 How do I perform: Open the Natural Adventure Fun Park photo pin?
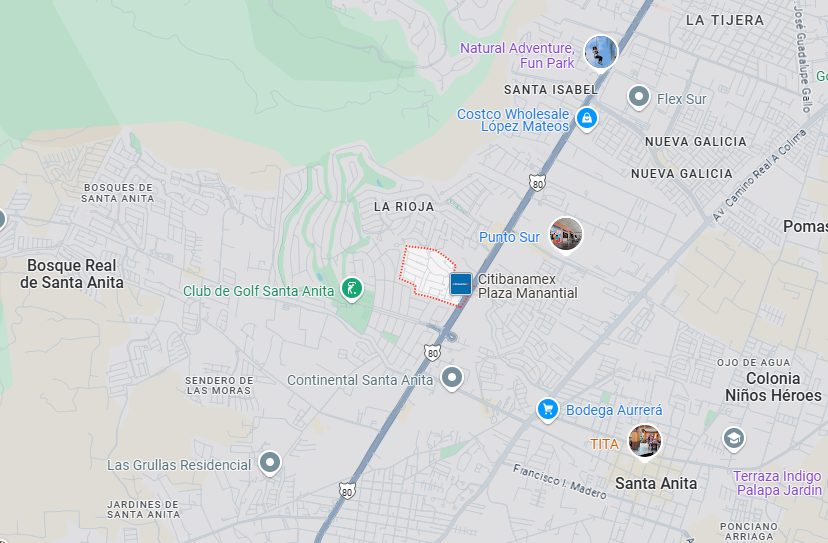tap(601, 52)
